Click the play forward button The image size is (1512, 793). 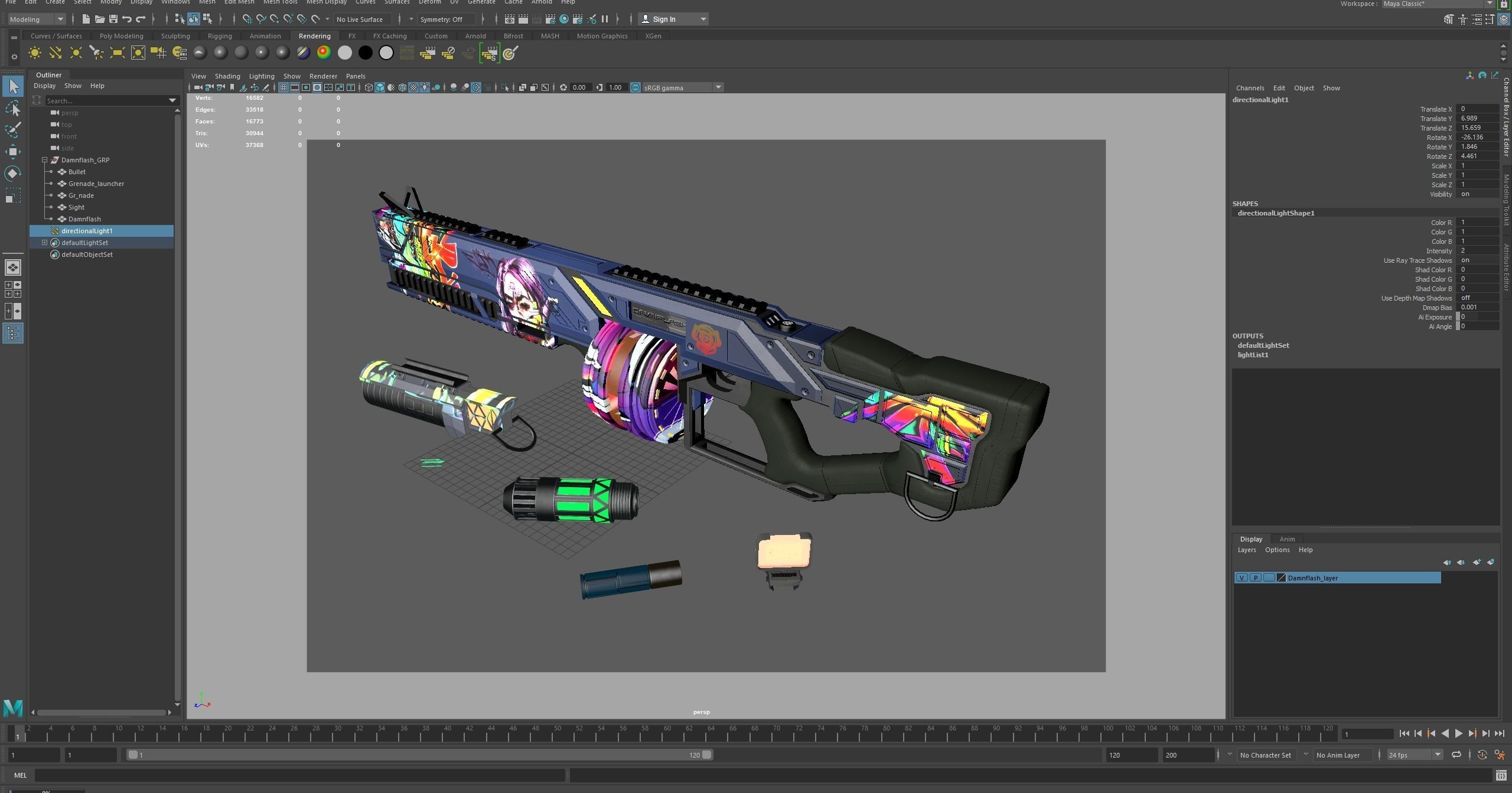tap(1458, 733)
